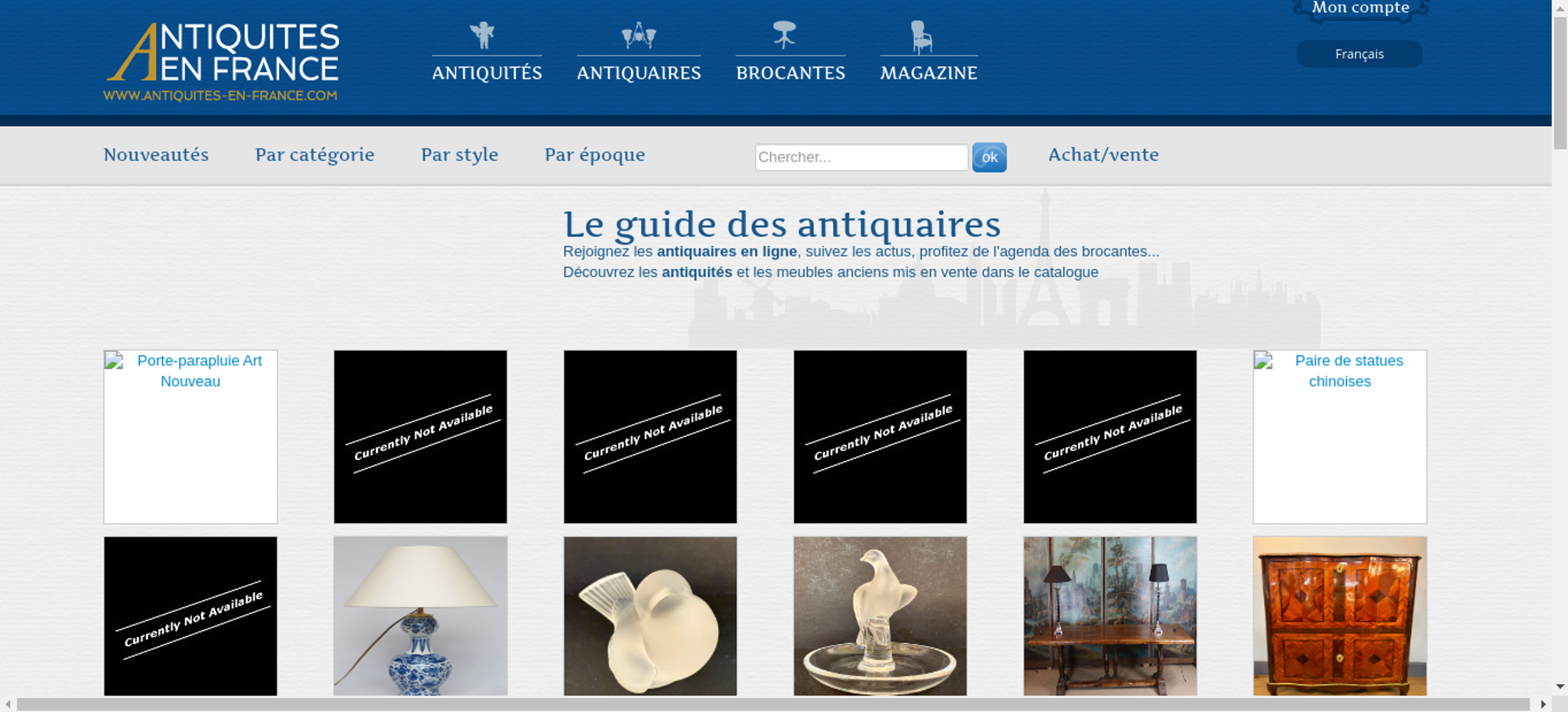Screen dimensions: 1568x712
Task: Open the blue and white lamp thumbnail
Action: (420, 616)
